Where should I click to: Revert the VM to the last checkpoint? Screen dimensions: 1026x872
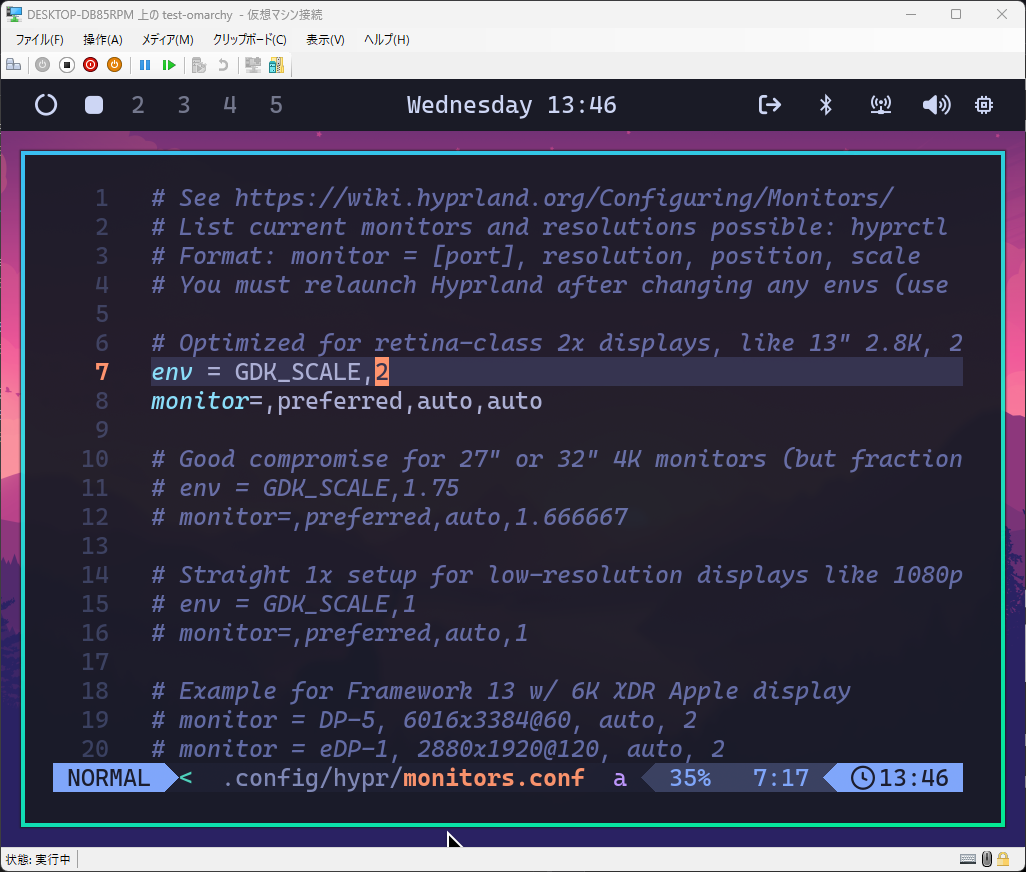coord(223,65)
